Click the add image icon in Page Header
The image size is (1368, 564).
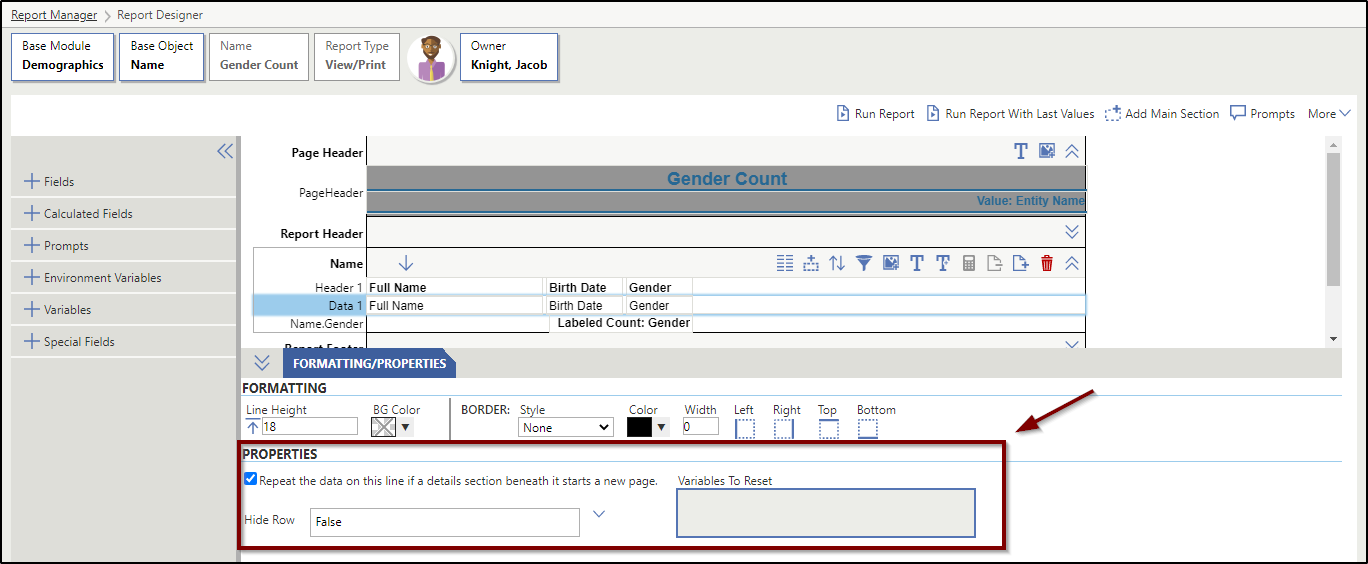click(1047, 151)
